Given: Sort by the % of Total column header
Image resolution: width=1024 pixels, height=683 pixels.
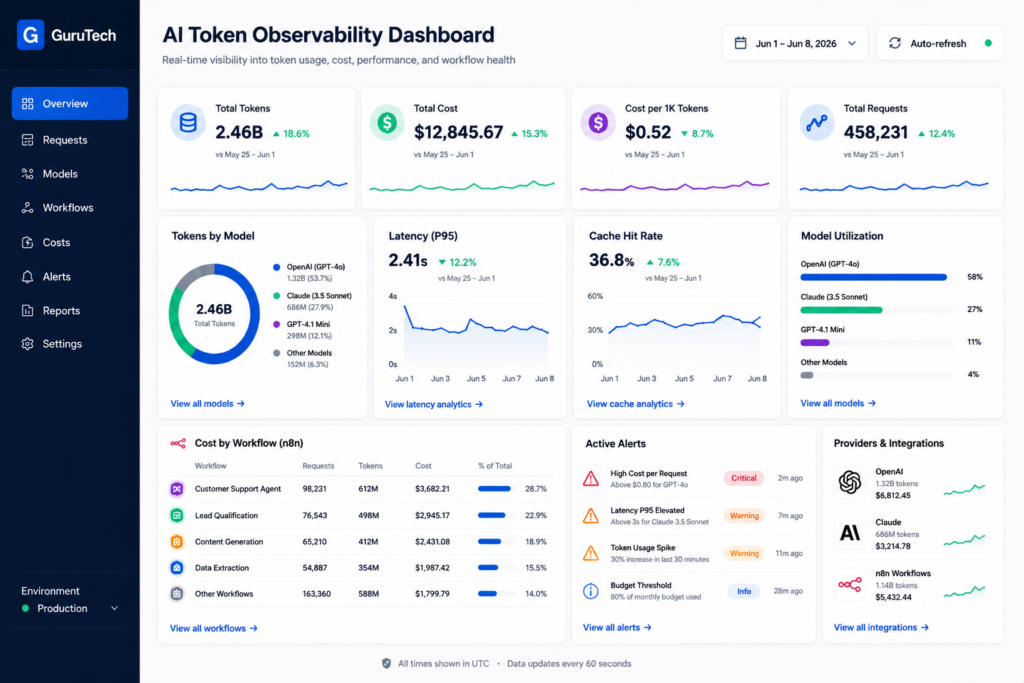Looking at the screenshot, I should pyautogui.click(x=495, y=466).
